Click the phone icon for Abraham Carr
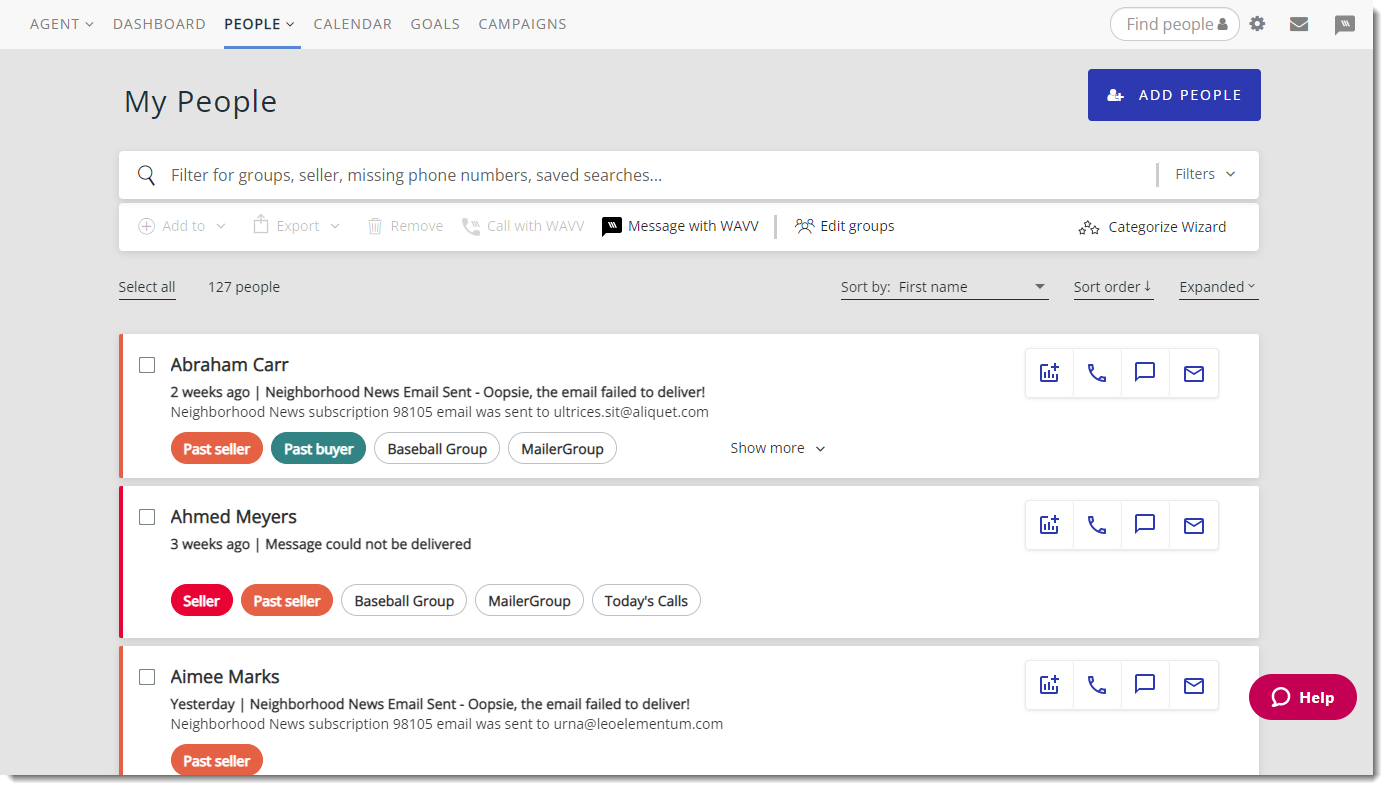This screenshot has height=790, width=1388. pyautogui.click(x=1097, y=373)
